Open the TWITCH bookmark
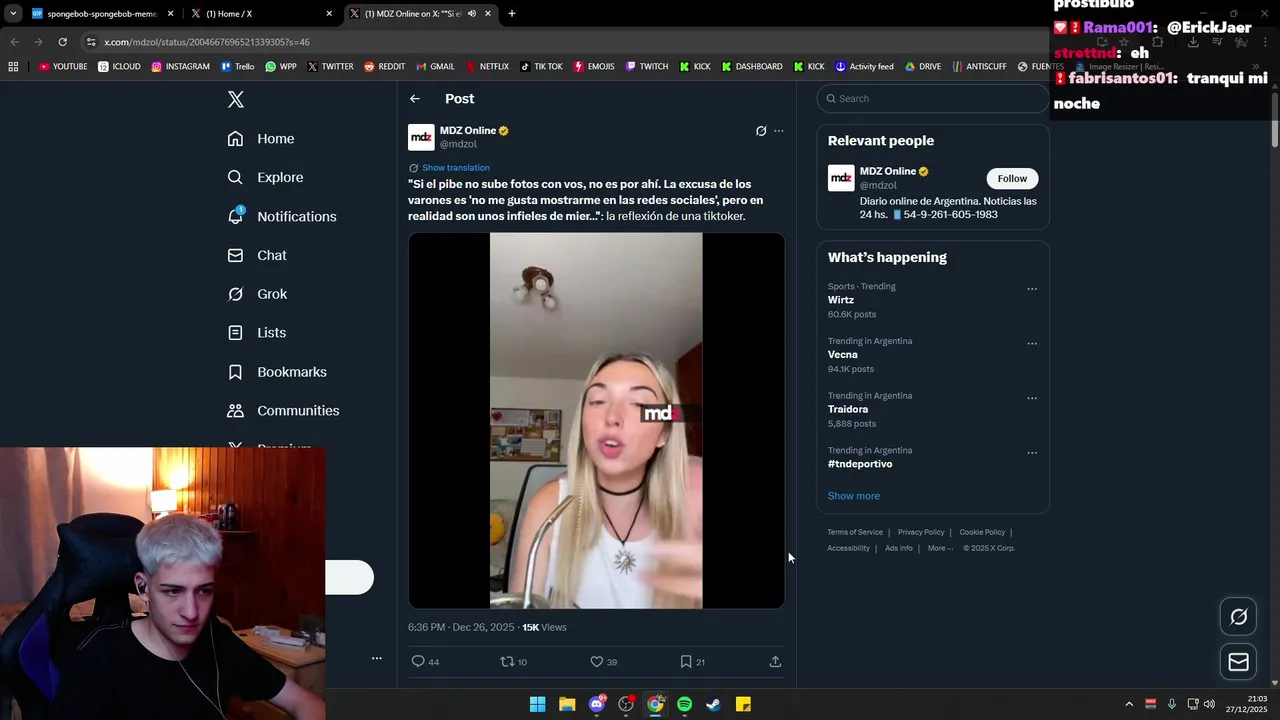This screenshot has width=1280, height=720. (647, 67)
